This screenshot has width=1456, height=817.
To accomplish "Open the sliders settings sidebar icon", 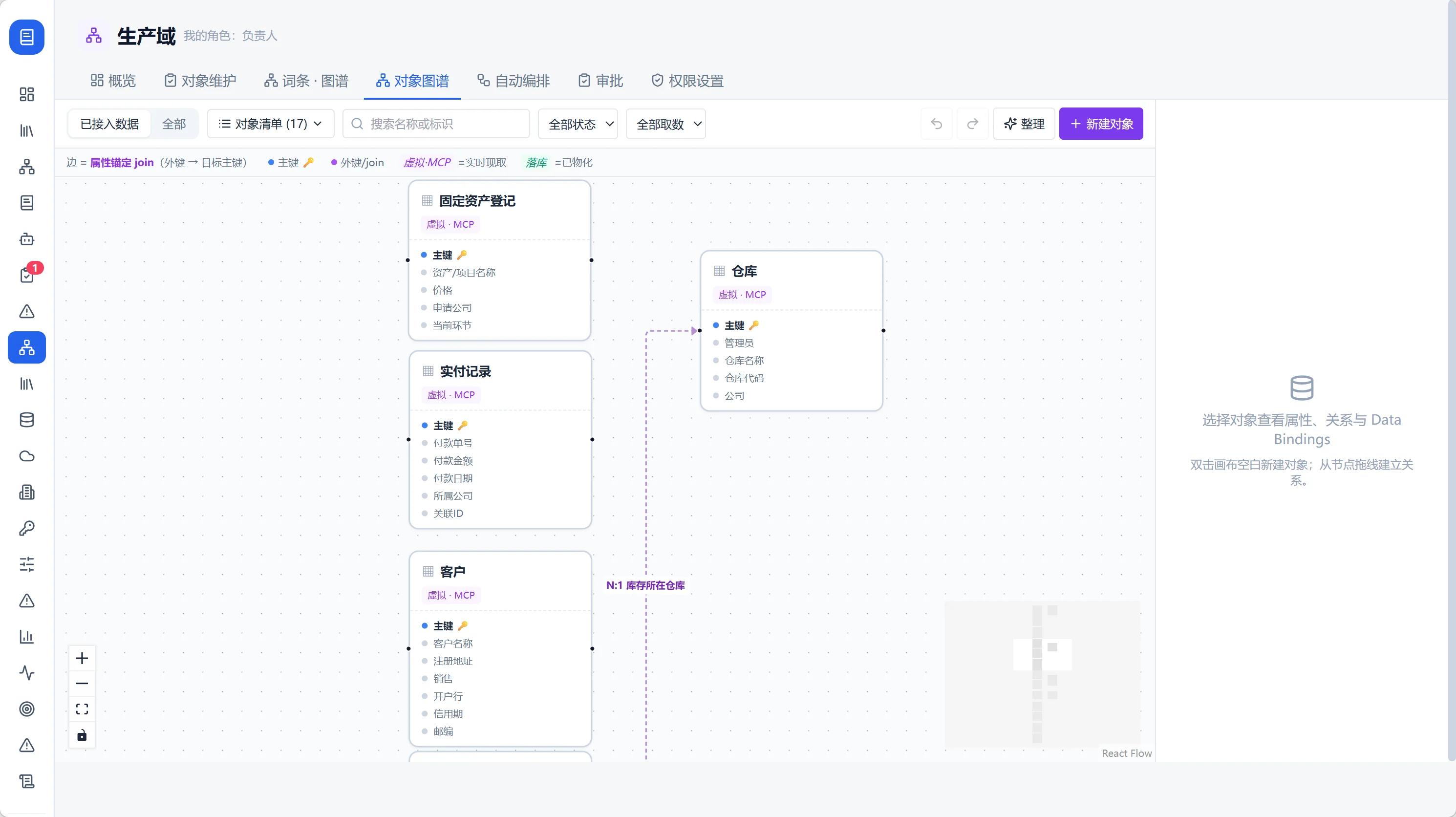I will 26,564.
